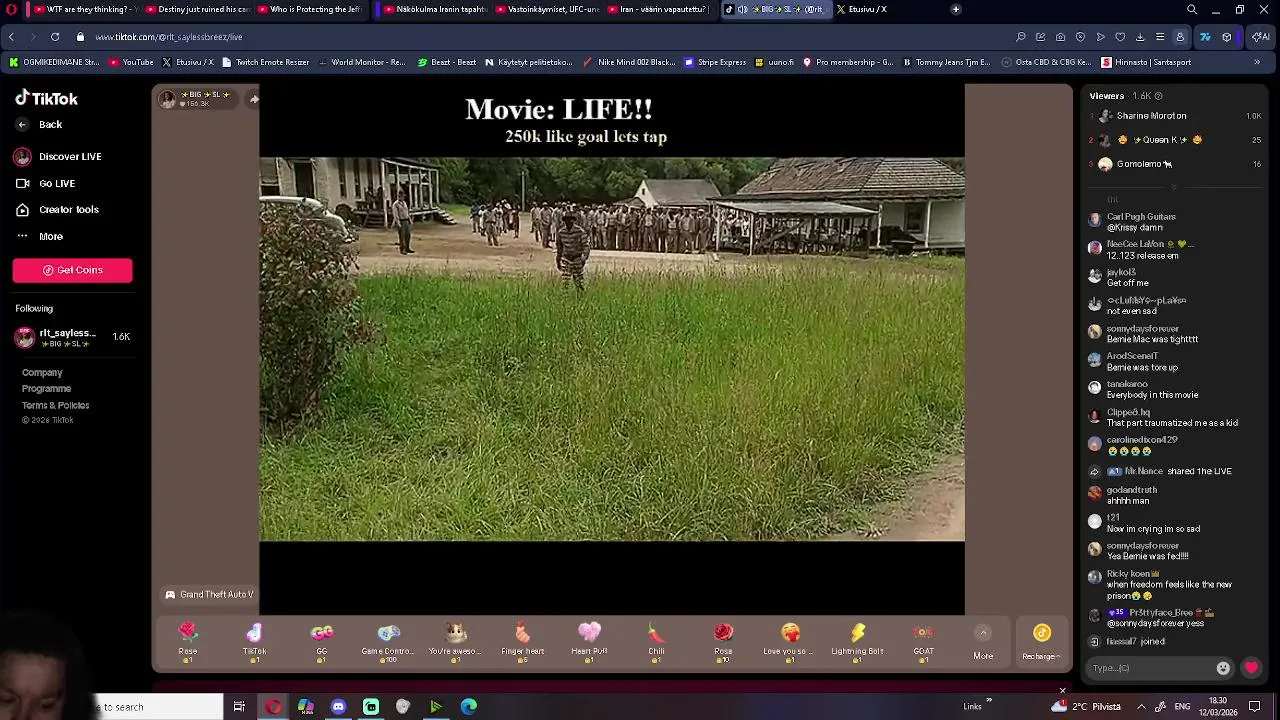The width and height of the screenshot is (1280, 720).
Task: Send the Game Controller gift
Action: (388, 641)
